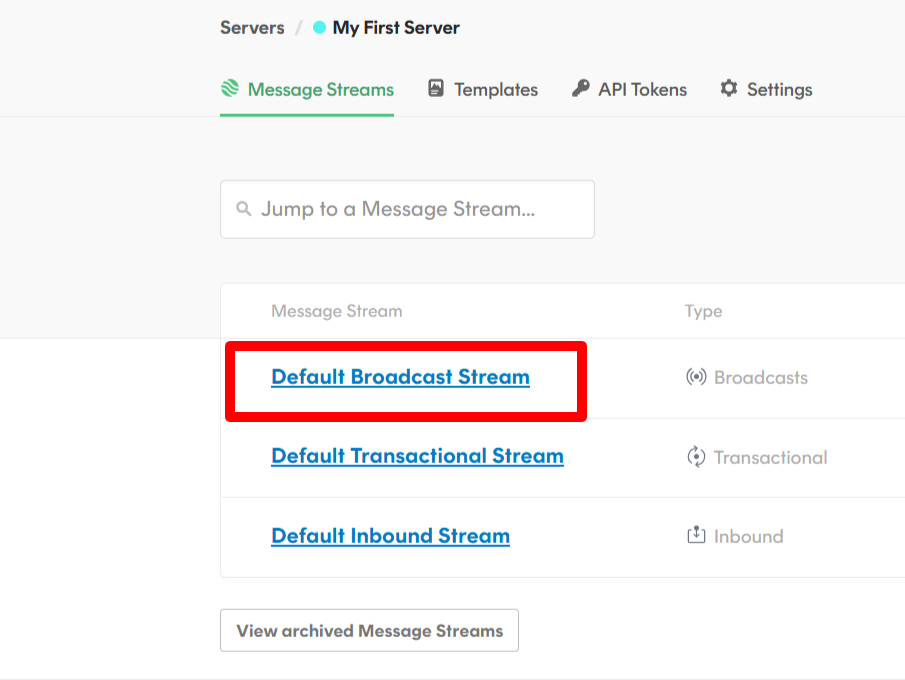Select the Message Streams tab label
This screenshot has height=680, width=905.
pos(320,90)
